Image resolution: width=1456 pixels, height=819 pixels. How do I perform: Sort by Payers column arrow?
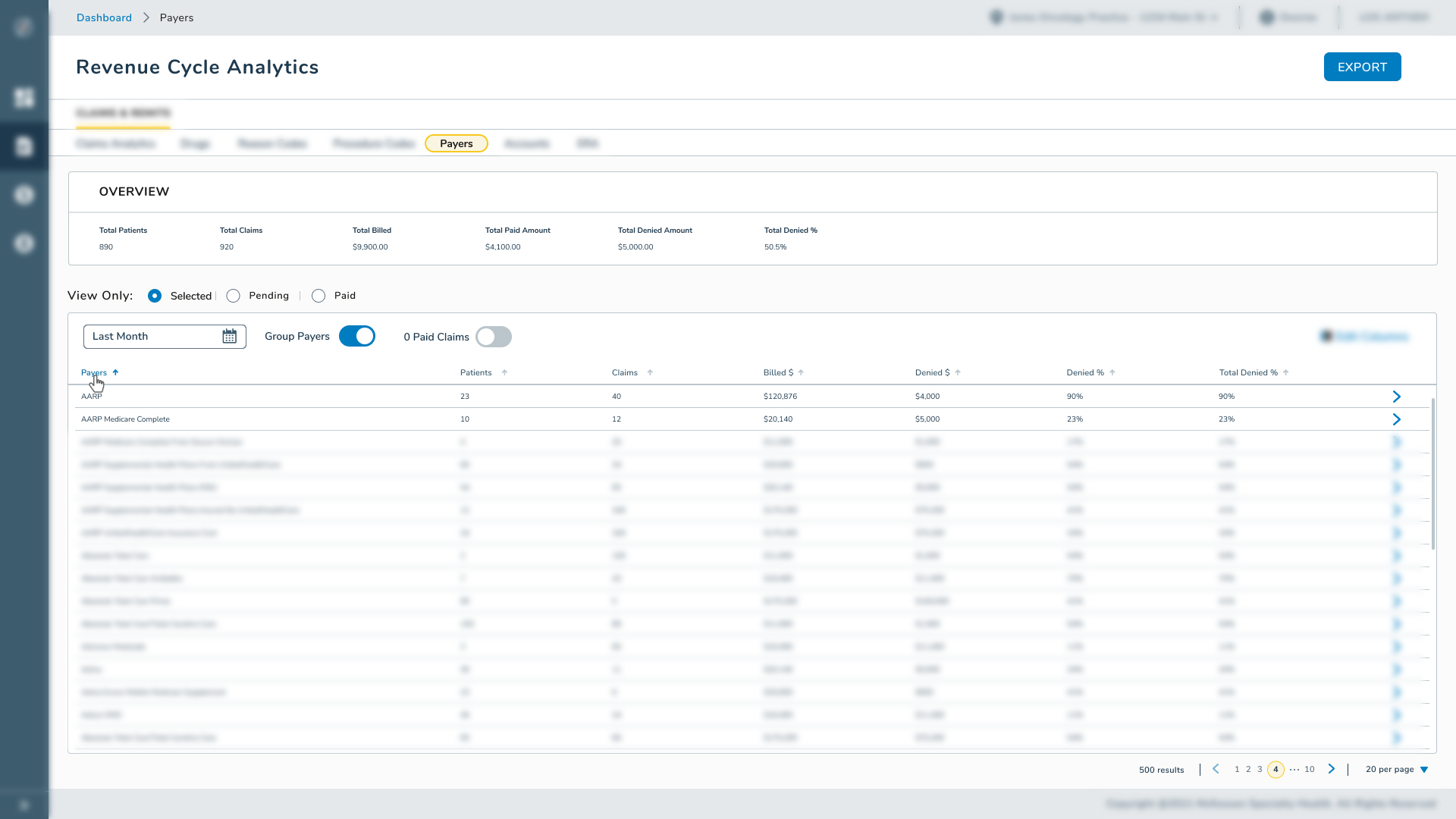coord(115,372)
